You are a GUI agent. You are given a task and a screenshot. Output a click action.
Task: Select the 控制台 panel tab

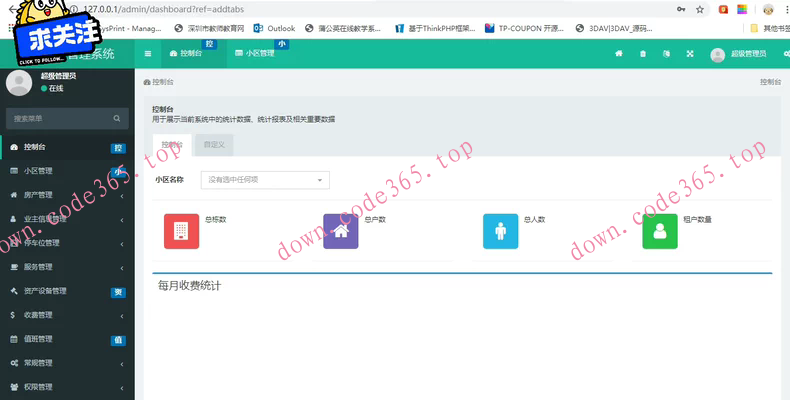coord(172,145)
